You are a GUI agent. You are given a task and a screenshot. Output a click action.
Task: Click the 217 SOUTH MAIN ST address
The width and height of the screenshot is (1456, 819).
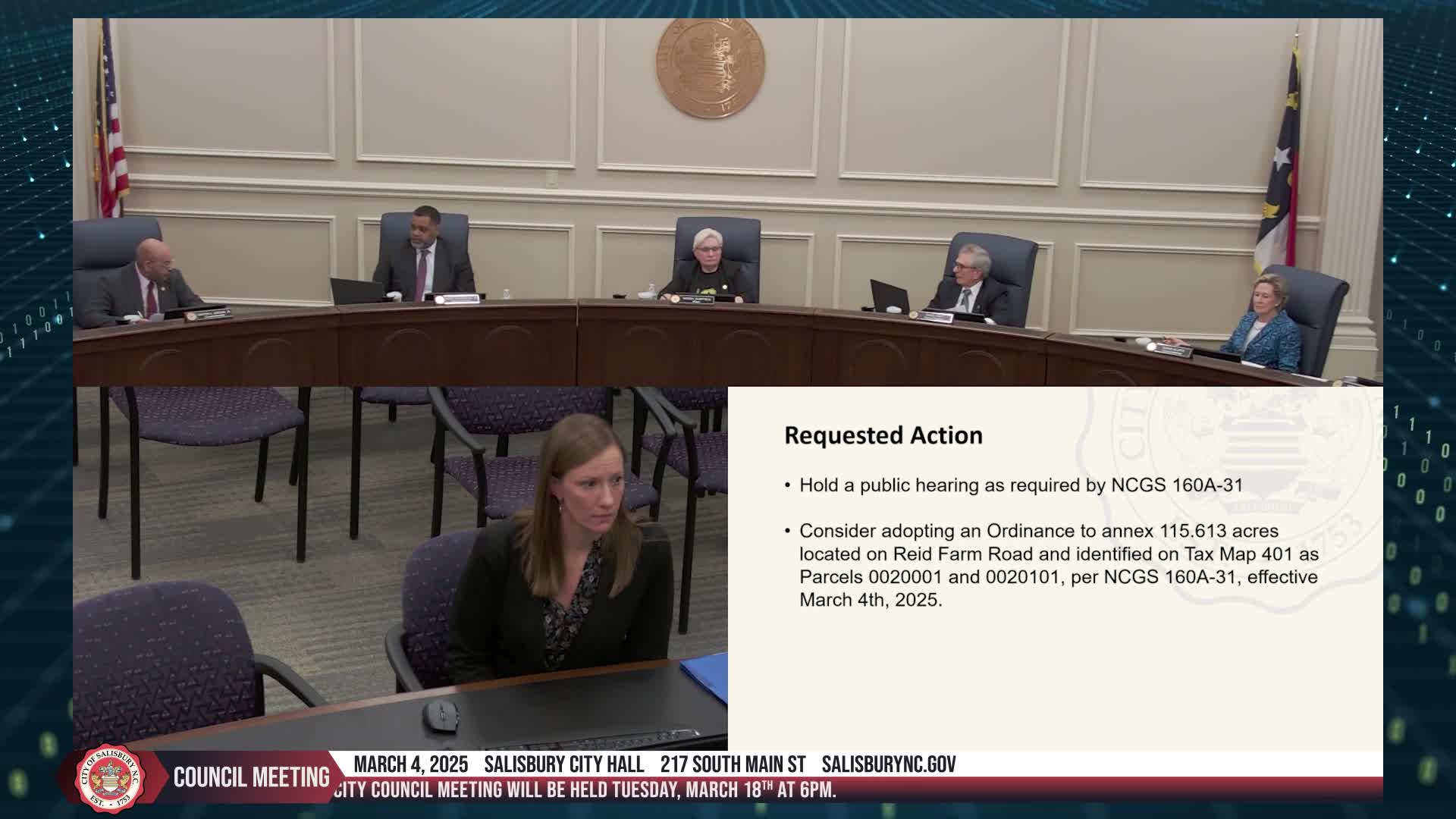pyautogui.click(x=733, y=764)
